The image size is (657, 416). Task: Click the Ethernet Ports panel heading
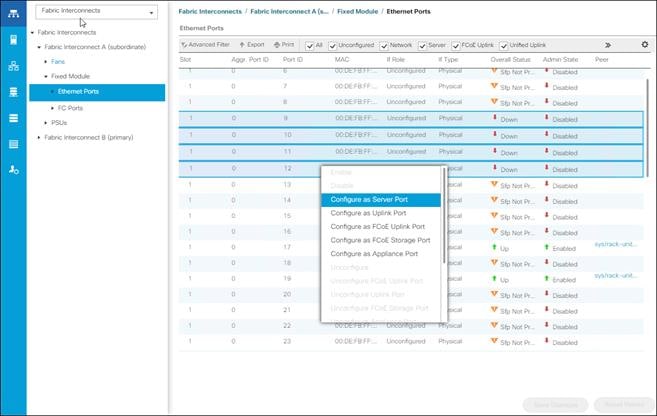(202, 28)
